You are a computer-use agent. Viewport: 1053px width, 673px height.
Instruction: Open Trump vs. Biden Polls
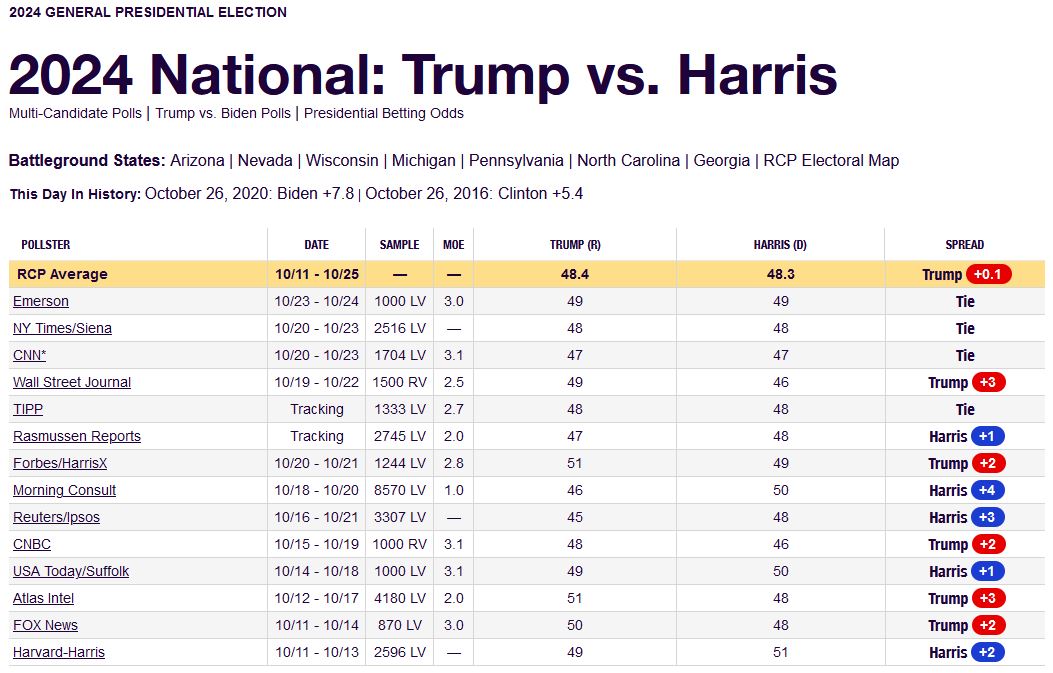point(223,113)
